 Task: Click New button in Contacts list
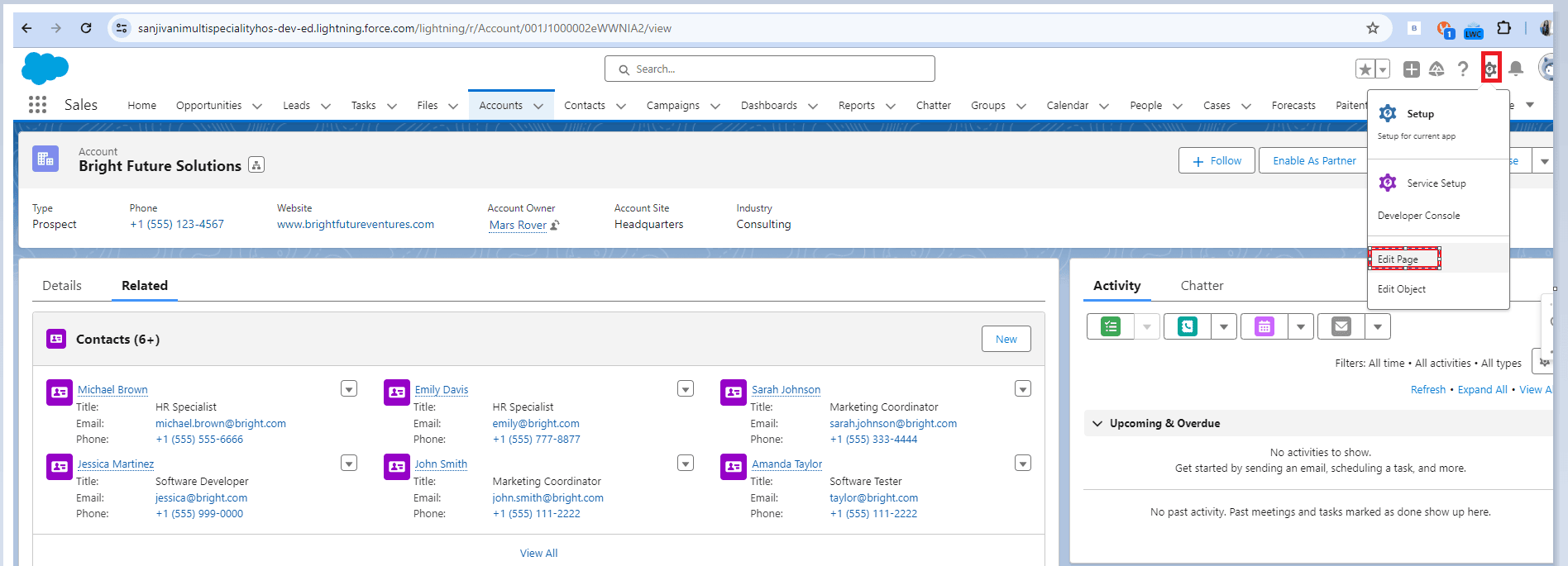(1006, 339)
